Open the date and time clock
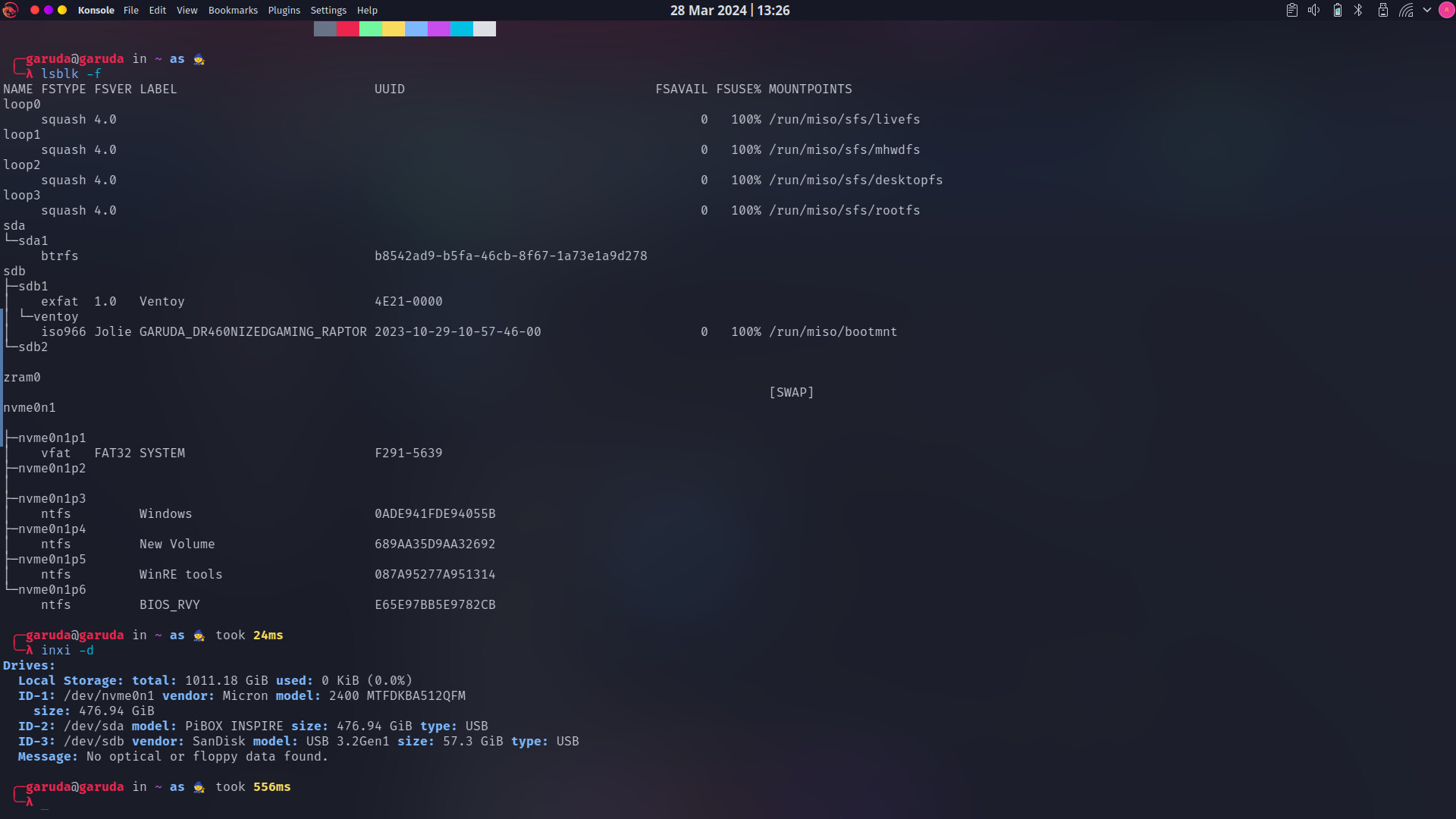Image resolution: width=1456 pixels, height=819 pixels. (x=730, y=10)
